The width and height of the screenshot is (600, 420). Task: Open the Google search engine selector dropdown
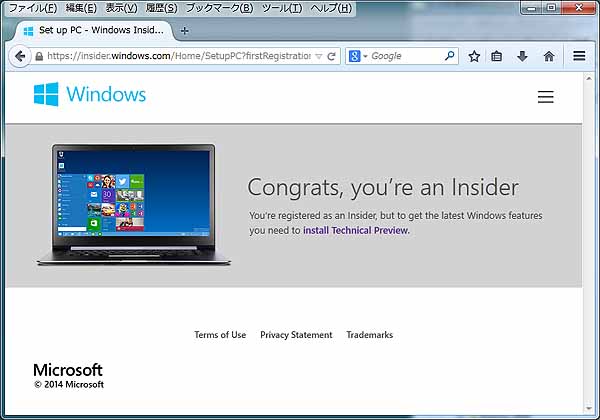(358, 56)
